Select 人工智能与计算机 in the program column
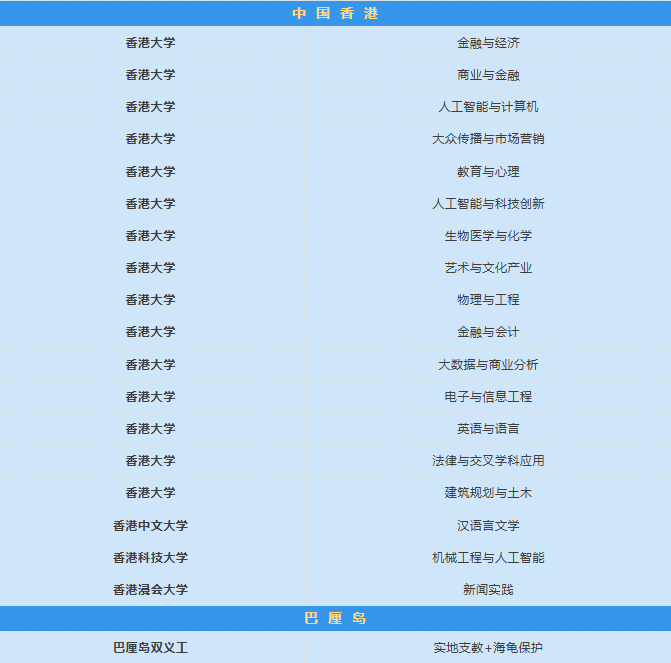Image resolution: width=671 pixels, height=663 pixels. point(488,107)
